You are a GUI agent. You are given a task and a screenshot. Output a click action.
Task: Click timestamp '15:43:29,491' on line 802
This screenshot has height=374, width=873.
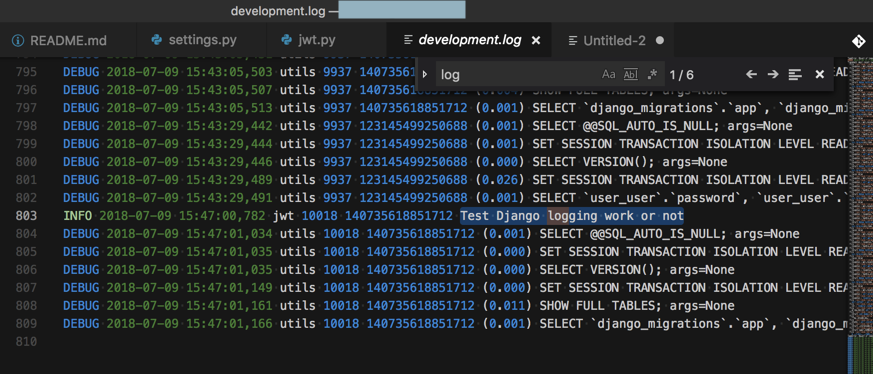229,198
